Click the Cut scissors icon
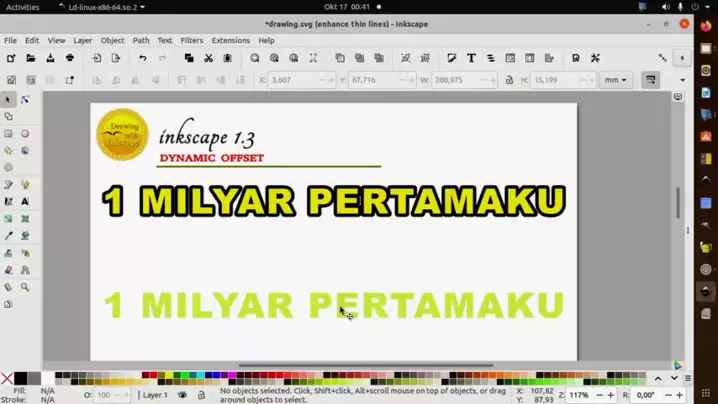 tap(208, 59)
